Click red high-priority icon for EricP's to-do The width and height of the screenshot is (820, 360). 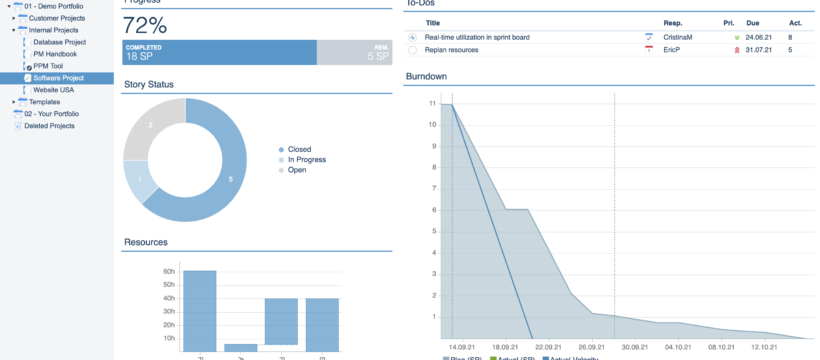(x=737, y=50)
